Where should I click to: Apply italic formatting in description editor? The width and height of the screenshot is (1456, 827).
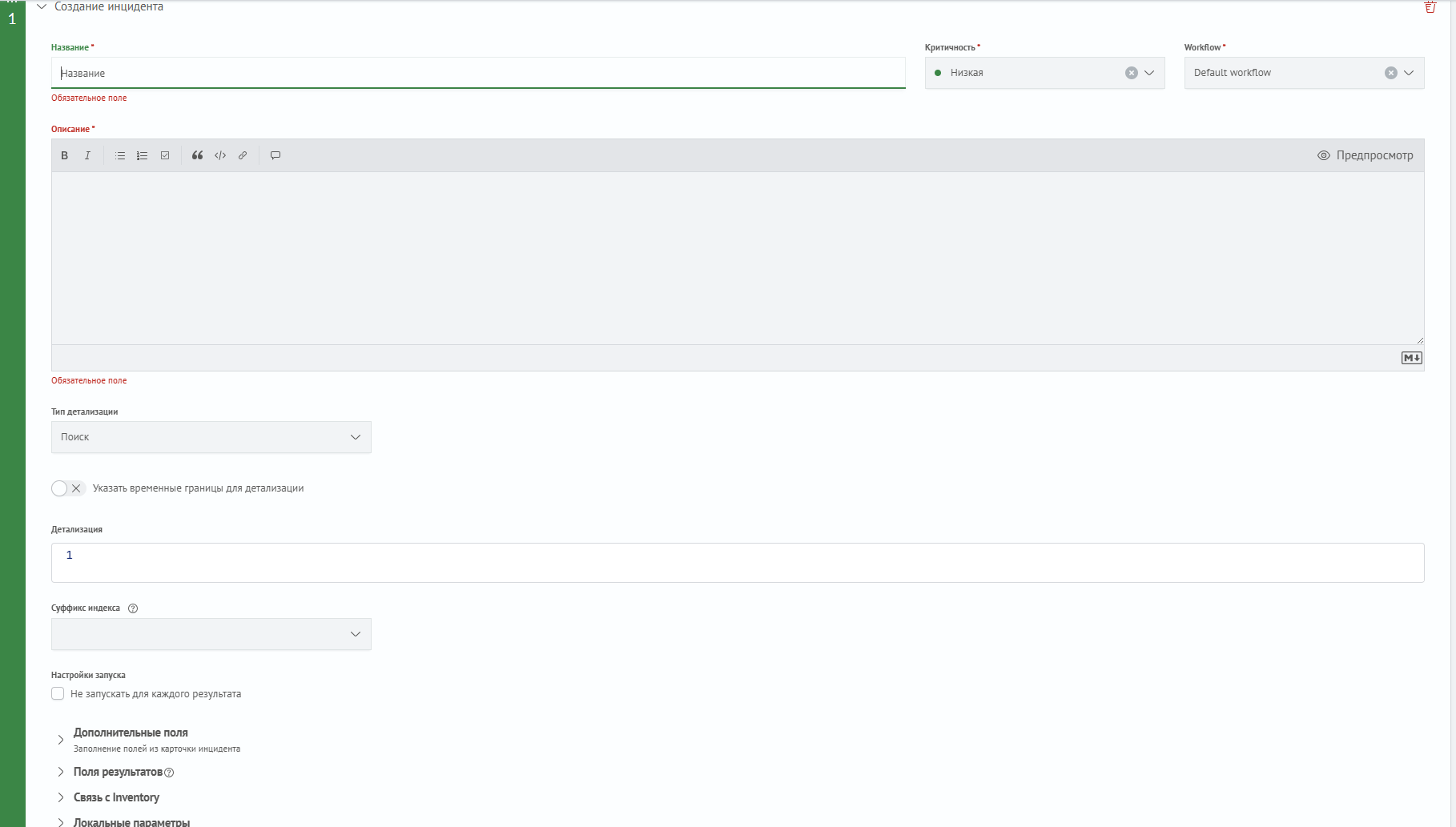[87, 155]
